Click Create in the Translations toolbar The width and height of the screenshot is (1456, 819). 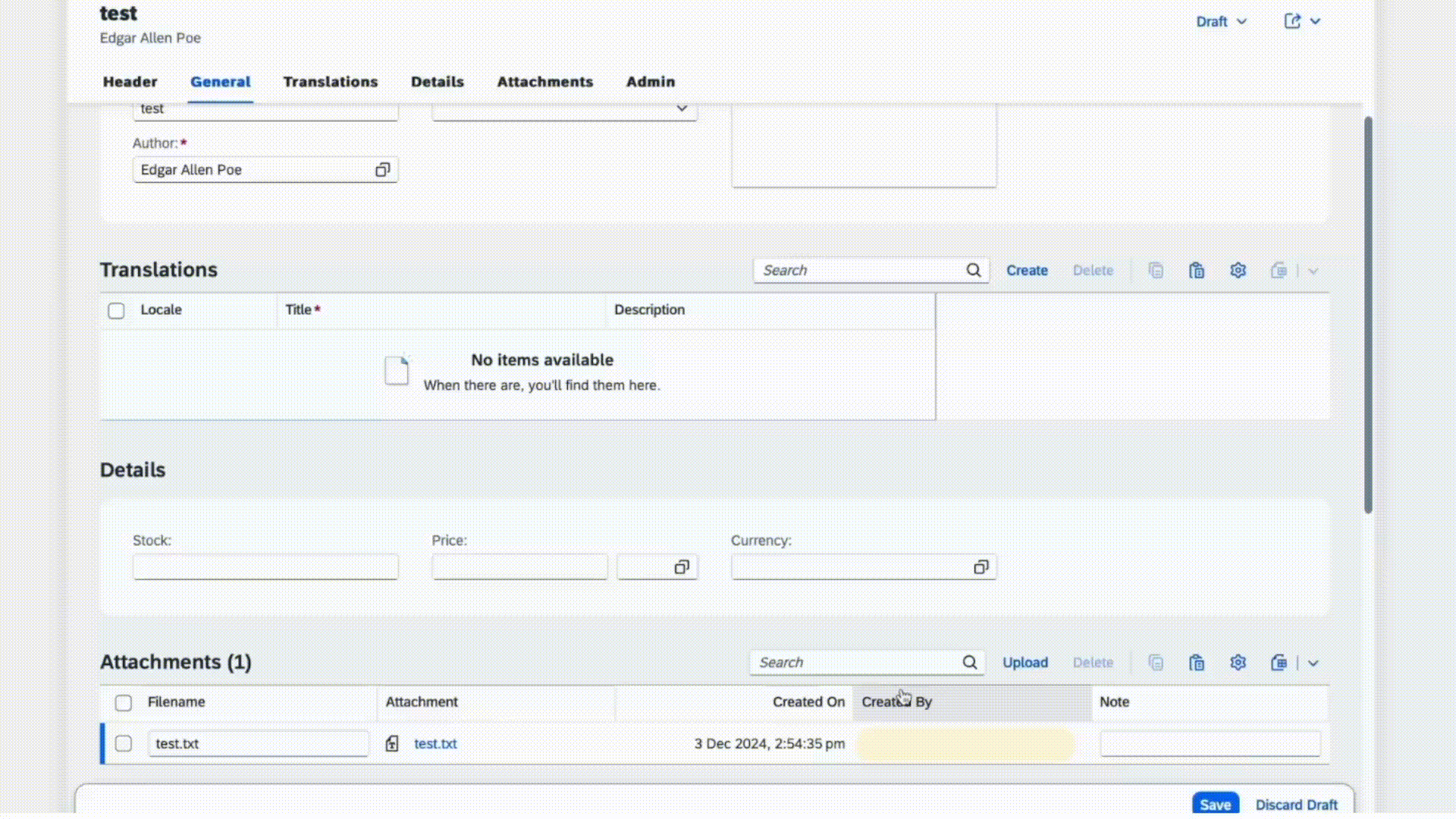[x=1027, y=271]
